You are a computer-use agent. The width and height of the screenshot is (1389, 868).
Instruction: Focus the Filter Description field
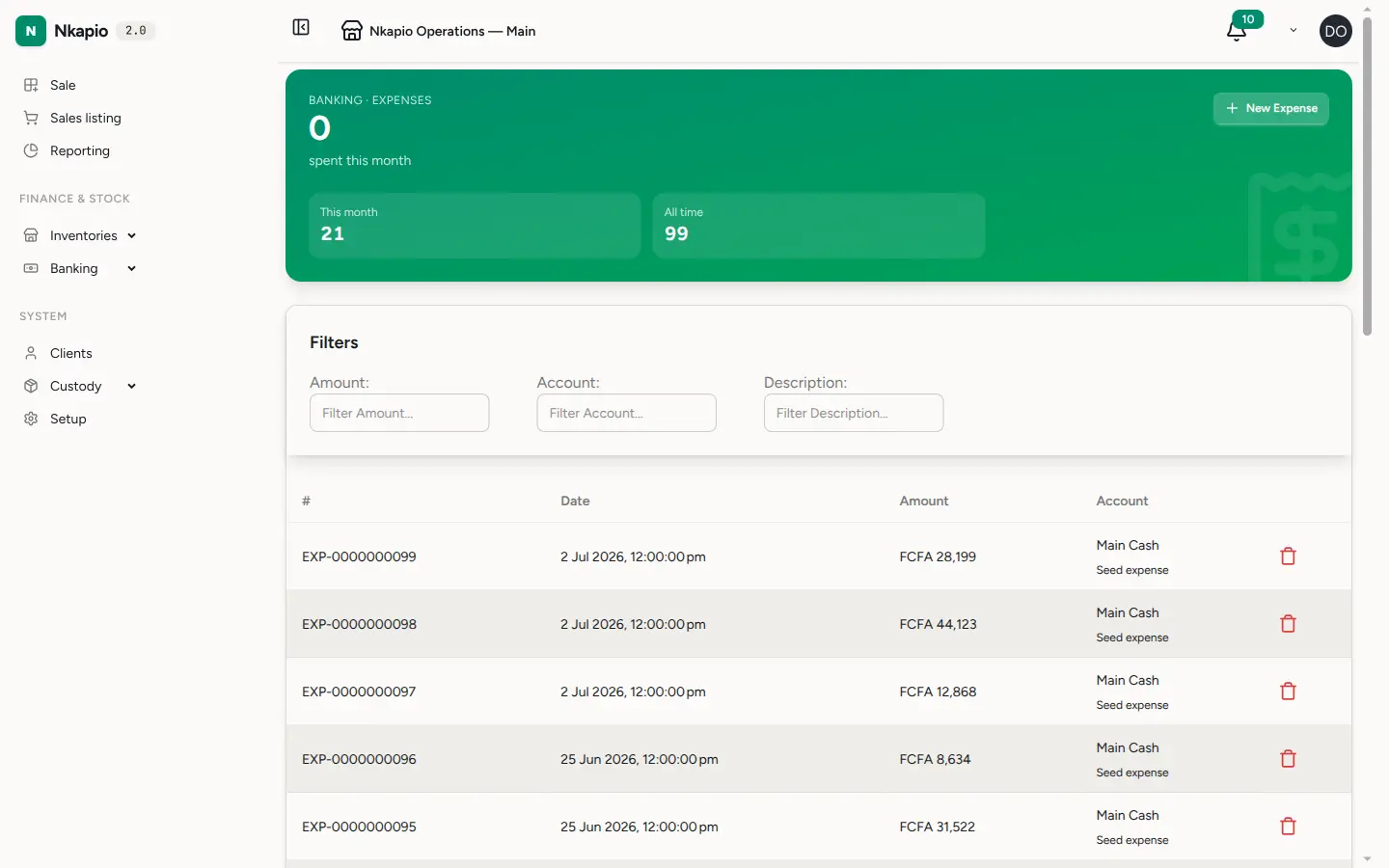pyautogui.click(x=854, y=413)
